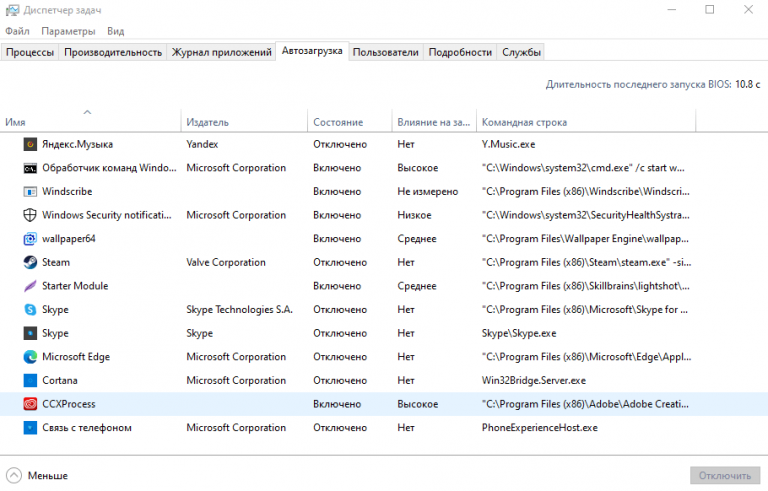The height and width of the screenshot is (491, 768).
Task: Switch to the Производительность tab
Action: [113, 52]
